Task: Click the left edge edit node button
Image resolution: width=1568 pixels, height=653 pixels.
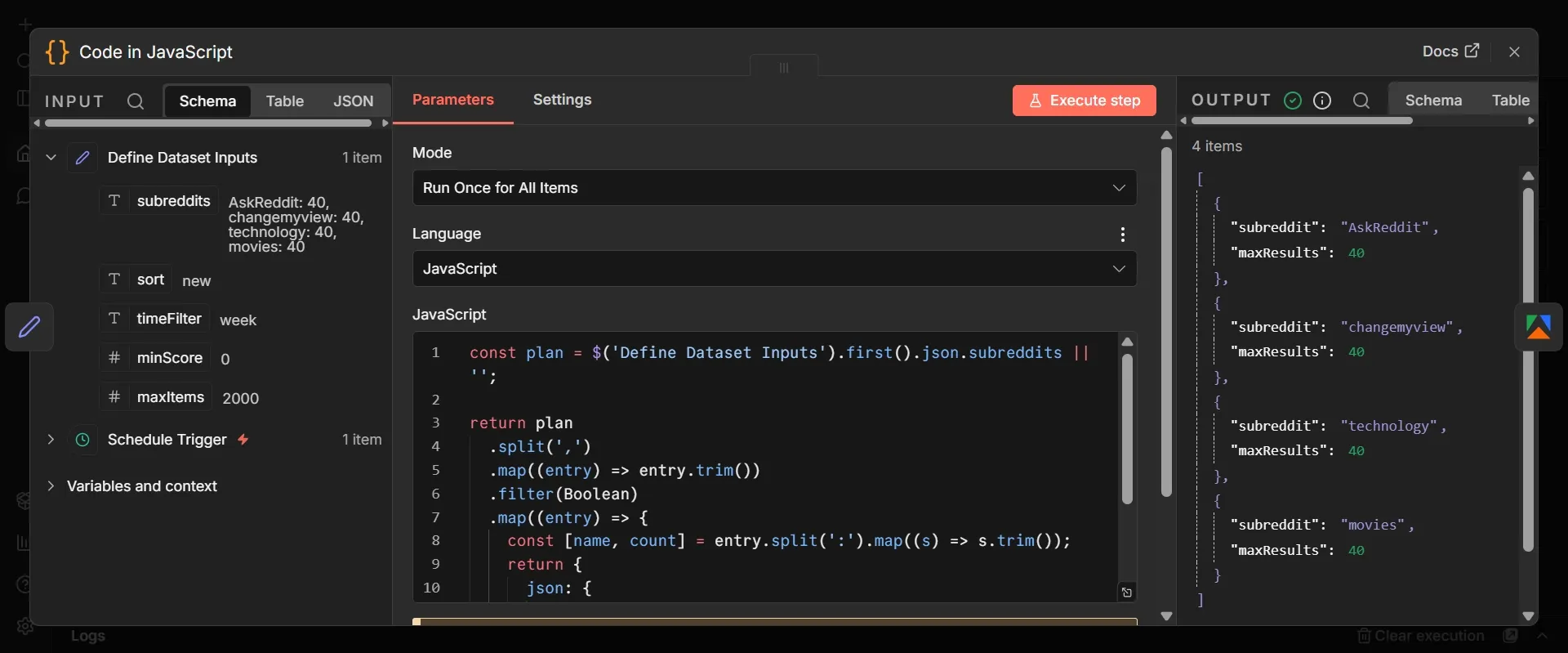Action: (x=29, y=327)
